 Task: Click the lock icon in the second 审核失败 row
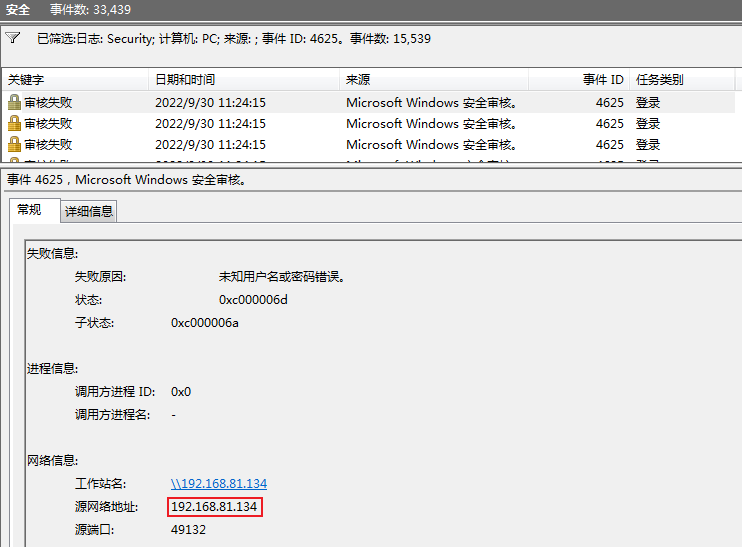tap(14, 123)
